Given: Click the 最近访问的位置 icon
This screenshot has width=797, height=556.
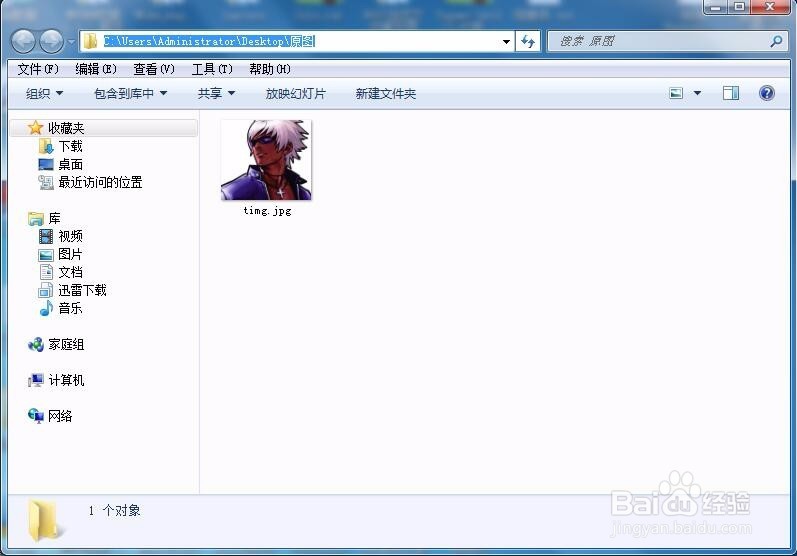Looking at the screenshot, I should click(46, 182).
